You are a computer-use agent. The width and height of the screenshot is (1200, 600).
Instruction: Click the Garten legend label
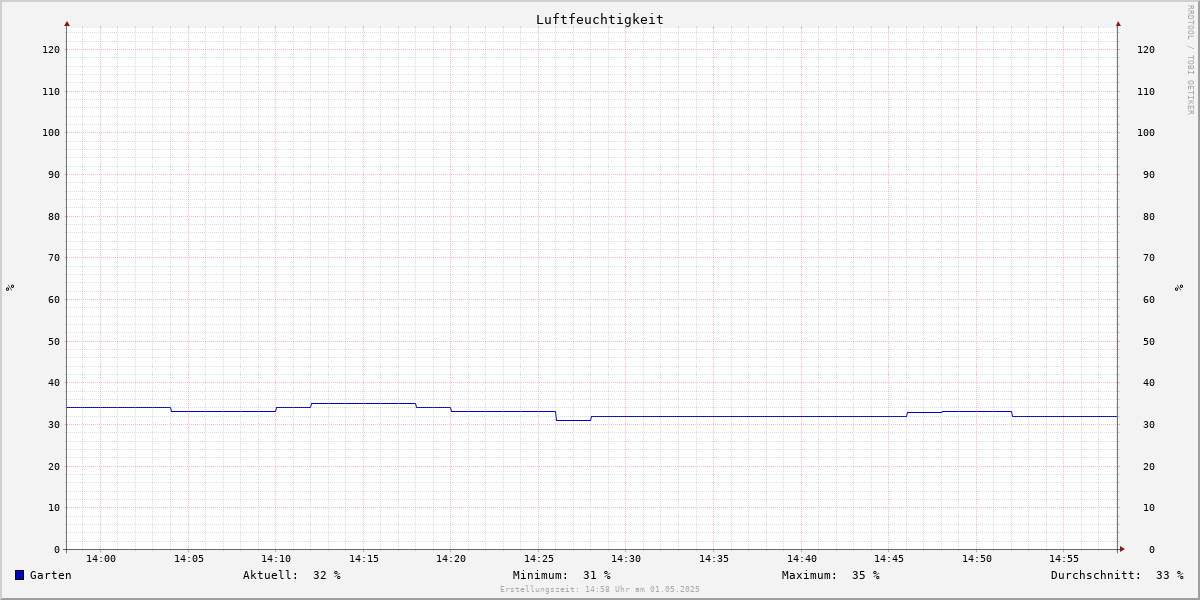50,575
